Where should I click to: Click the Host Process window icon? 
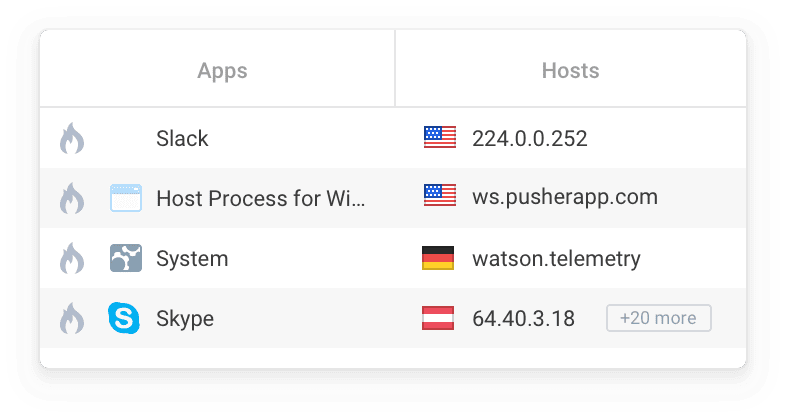126,198
